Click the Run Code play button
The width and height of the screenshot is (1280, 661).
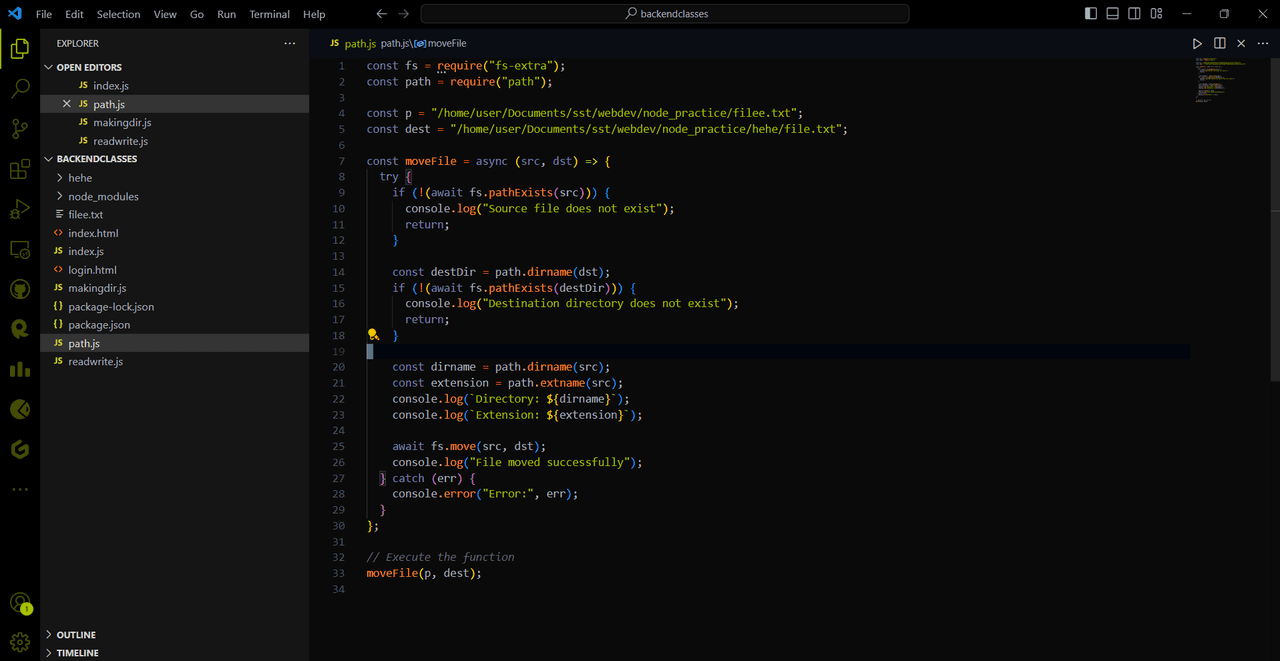pos(1197,44)
